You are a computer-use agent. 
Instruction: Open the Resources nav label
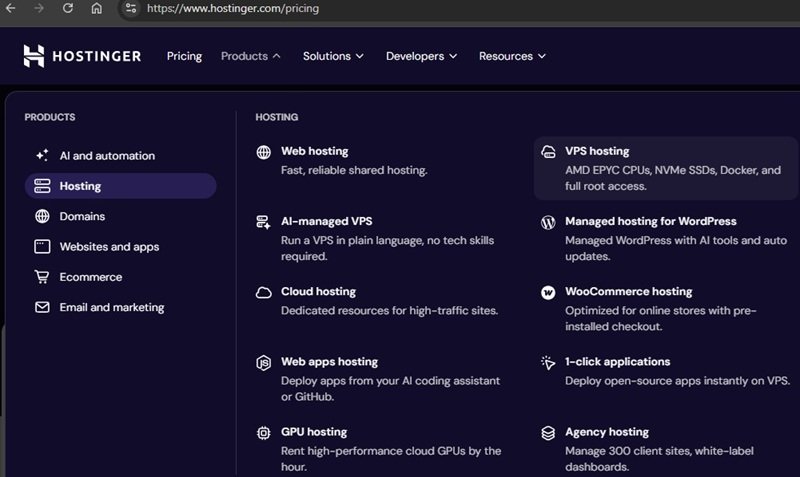tap(506, 56)
